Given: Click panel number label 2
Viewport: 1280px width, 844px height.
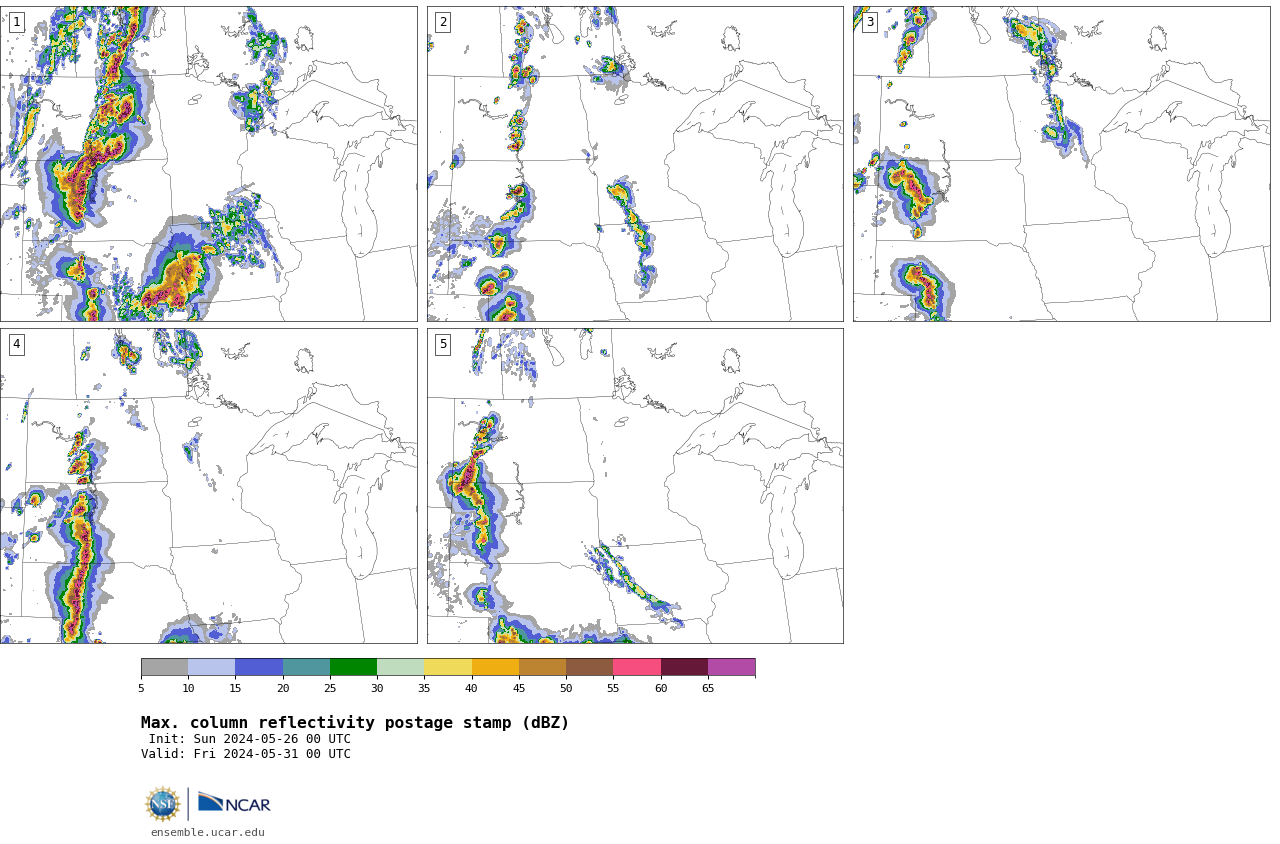Looking at the screenshot, I should [443, 22].
